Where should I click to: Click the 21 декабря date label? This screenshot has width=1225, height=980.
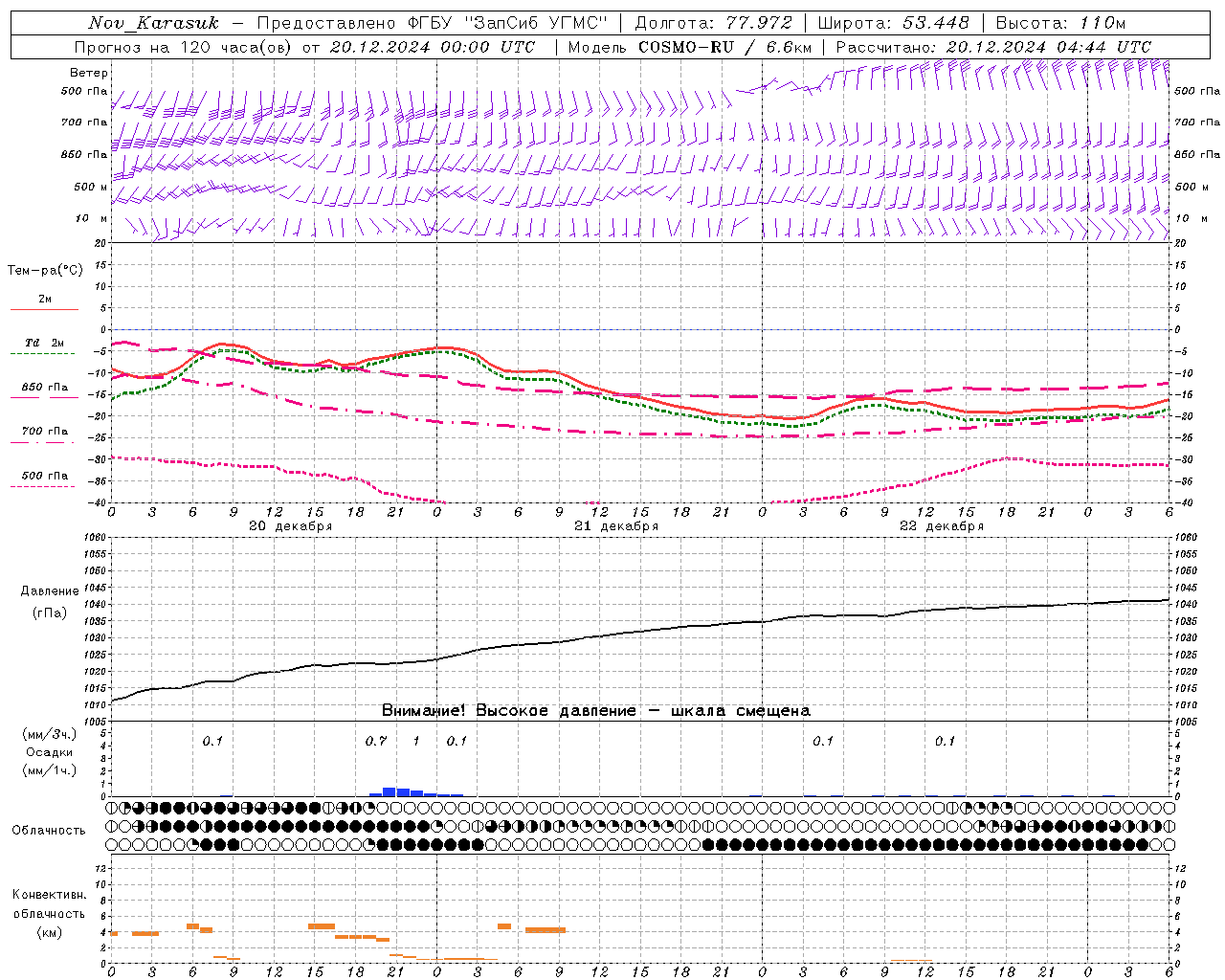[x=615, y=526]
